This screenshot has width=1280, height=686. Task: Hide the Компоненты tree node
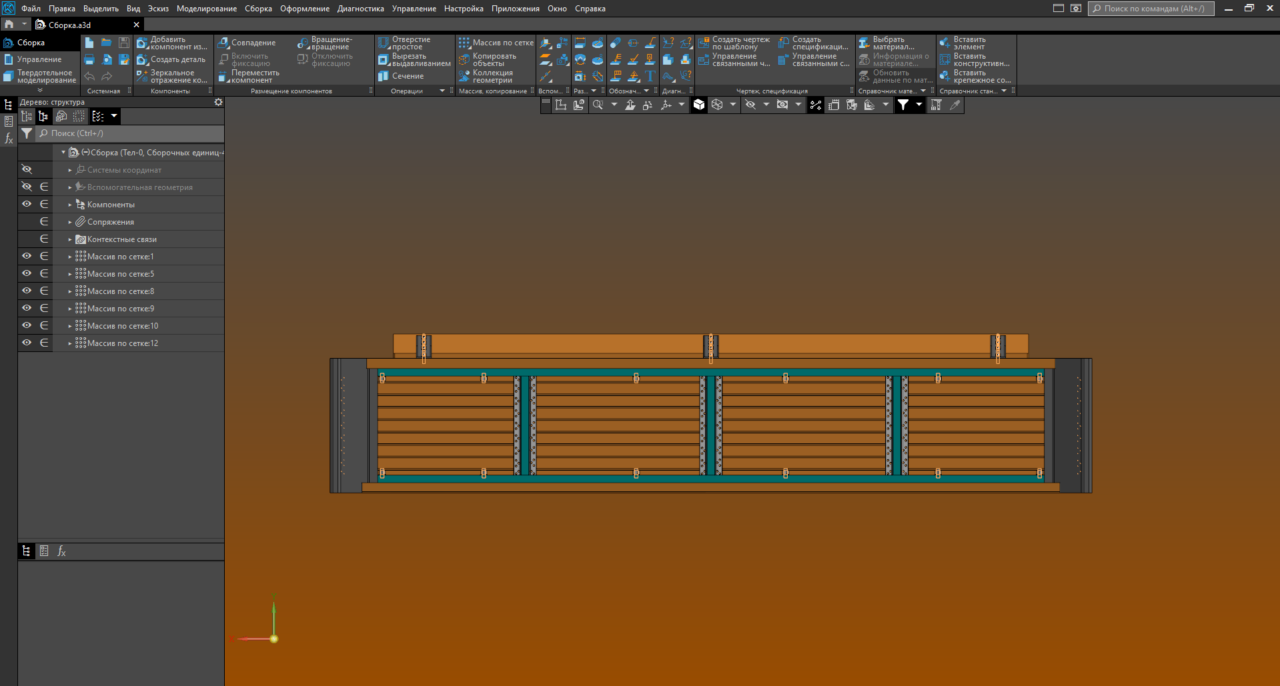(x=27, y=204)
